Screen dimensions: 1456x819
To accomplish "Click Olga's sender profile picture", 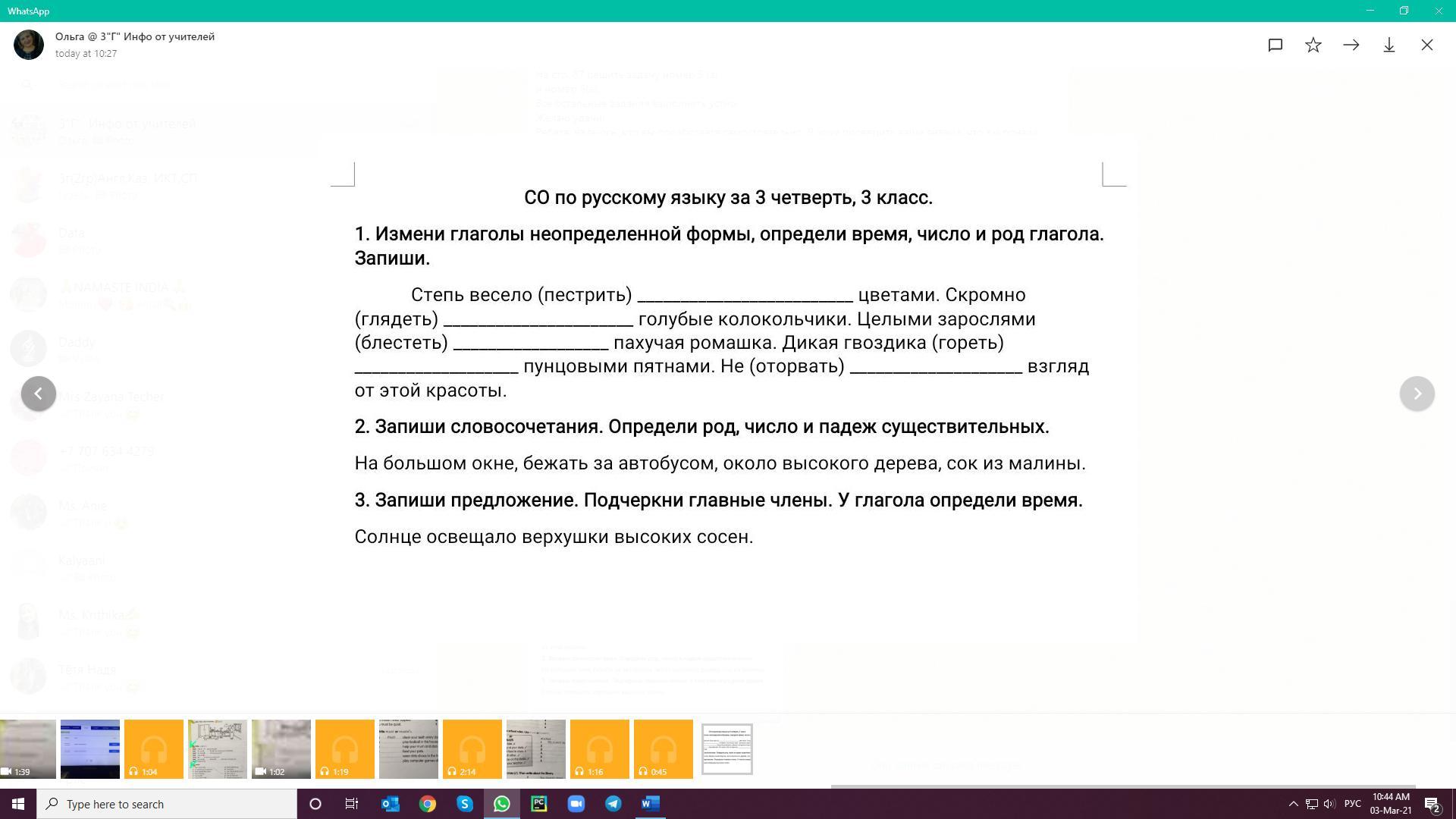I will coord(29,45).
